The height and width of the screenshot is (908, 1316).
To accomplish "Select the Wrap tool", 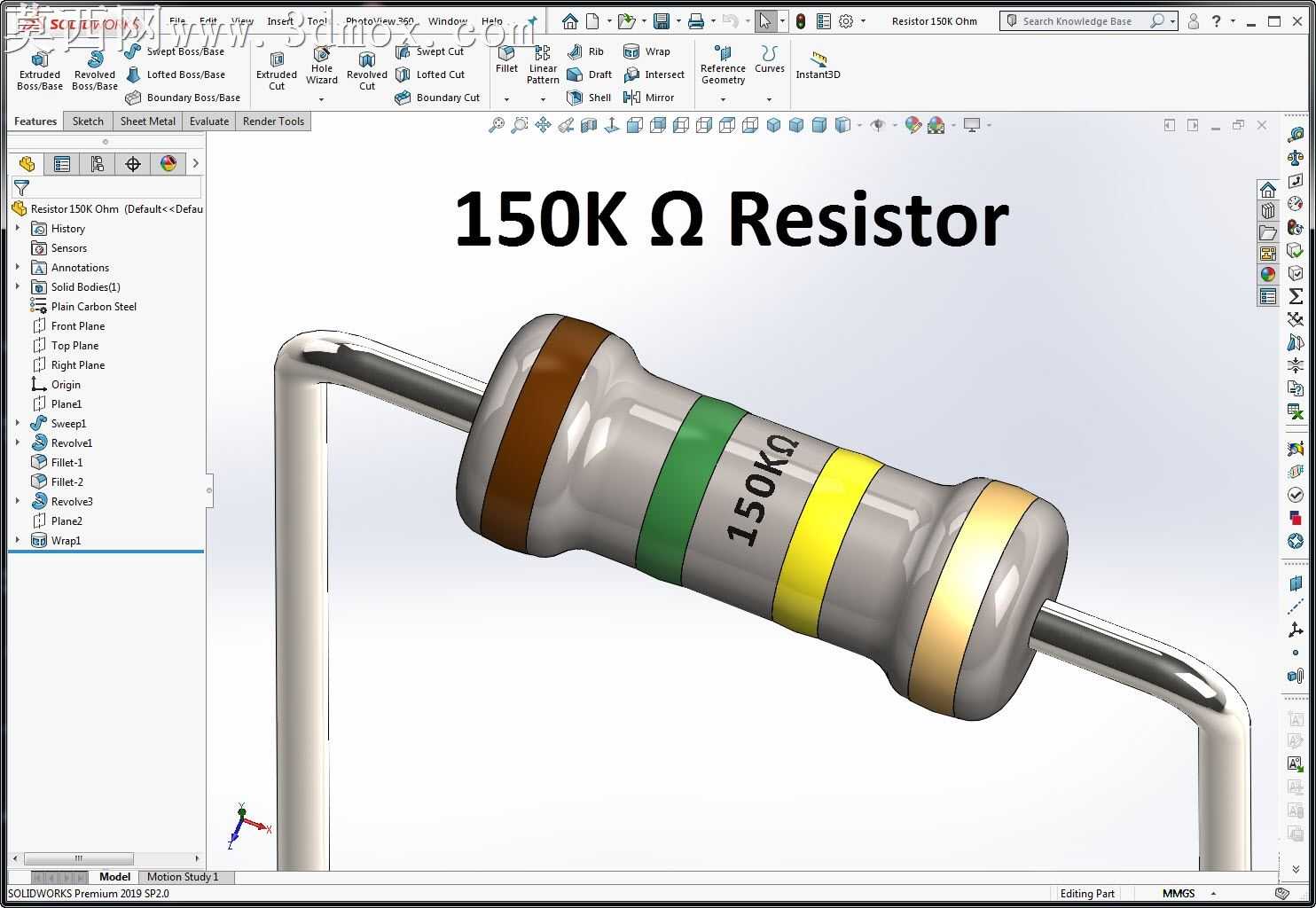I will 646,51.
